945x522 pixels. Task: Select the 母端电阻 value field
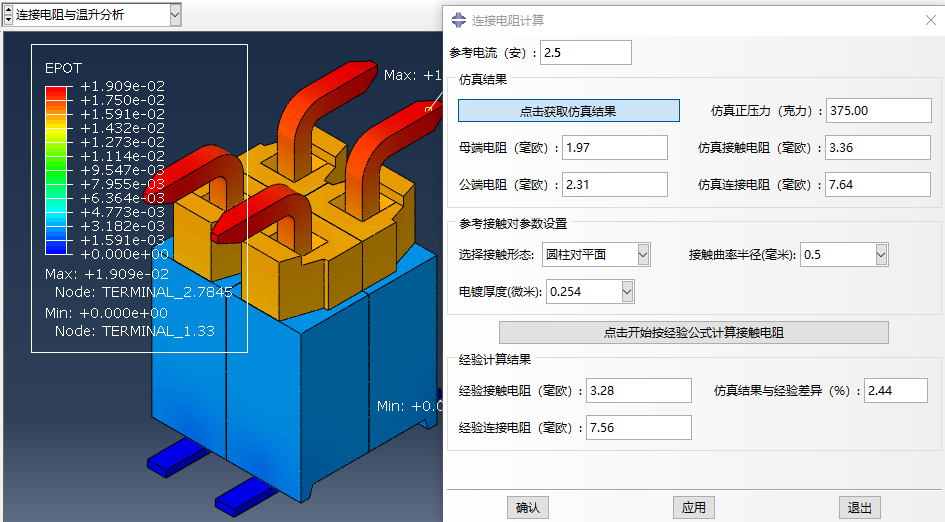click(615, 148)
